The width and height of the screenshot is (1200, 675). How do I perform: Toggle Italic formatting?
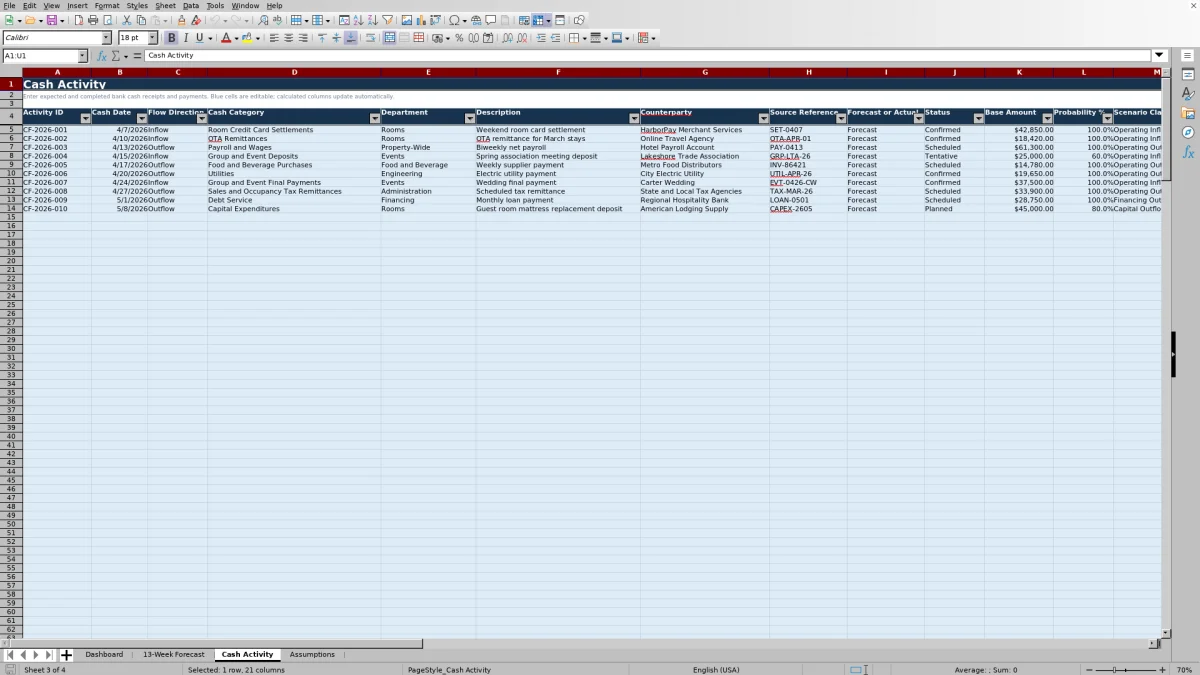pos(185,38)
